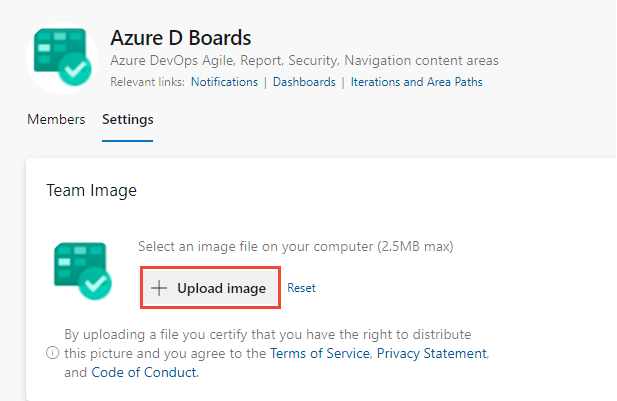Click the Azure D Boards team title
The width and height of the screenshot is (617, 401).
pyautogui.click(x=181, y=38)
